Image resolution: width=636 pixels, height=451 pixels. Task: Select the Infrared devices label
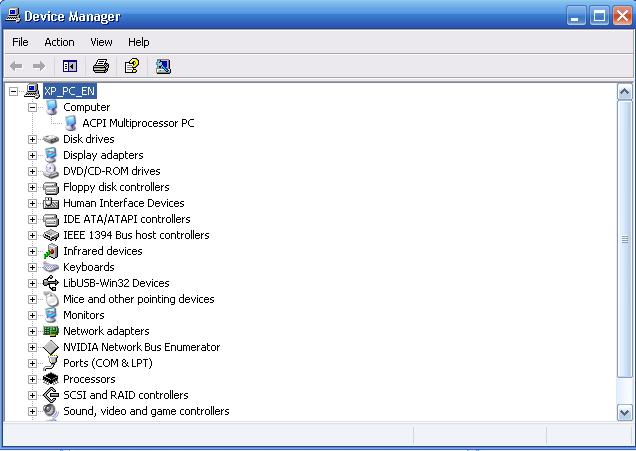tap(103, 251)
